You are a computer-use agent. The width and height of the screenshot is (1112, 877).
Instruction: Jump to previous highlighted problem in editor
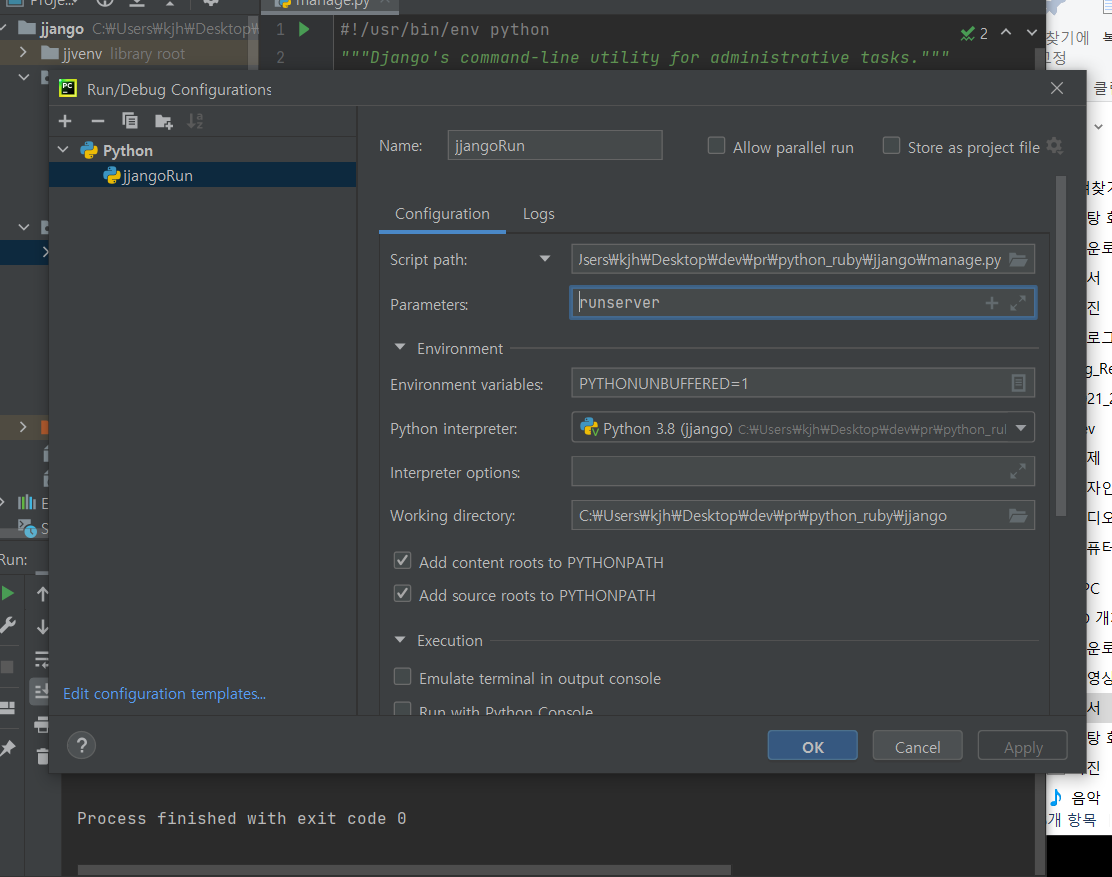click(x=1006, y=33)
